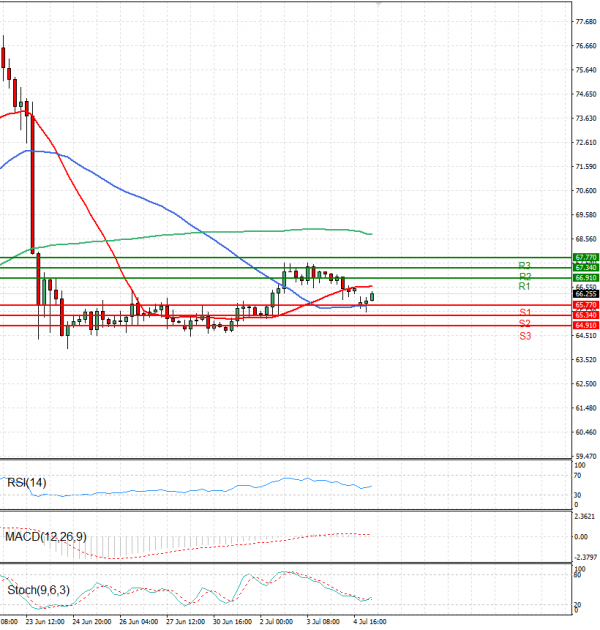
Task: Click the 4 Jul 16:00 time label
Action: click(370, 622)
